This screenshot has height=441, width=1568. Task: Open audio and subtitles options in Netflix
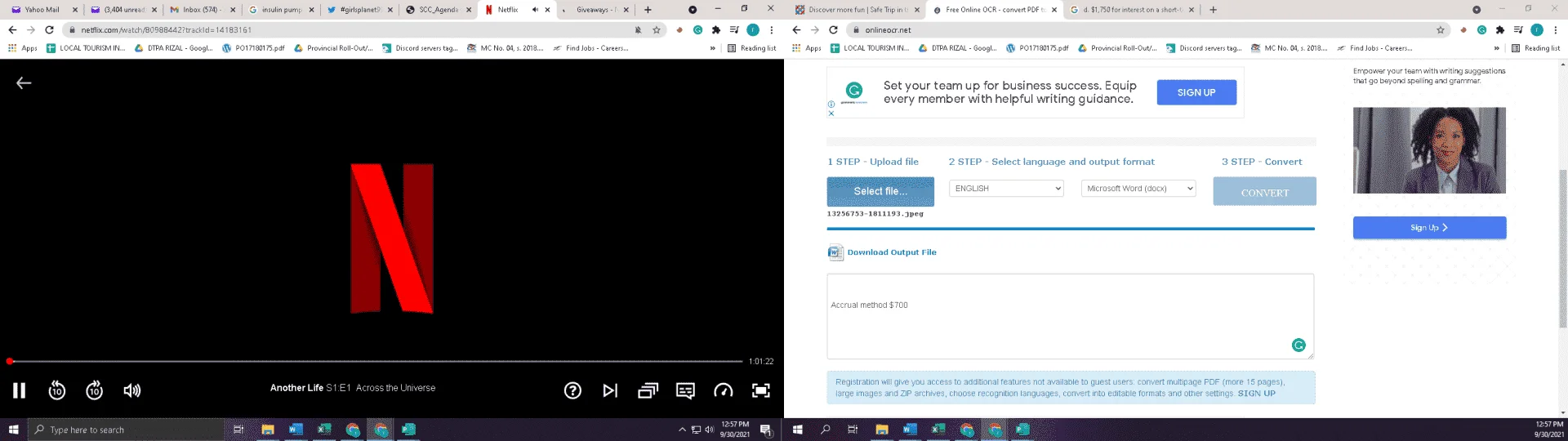click(685, 390)
